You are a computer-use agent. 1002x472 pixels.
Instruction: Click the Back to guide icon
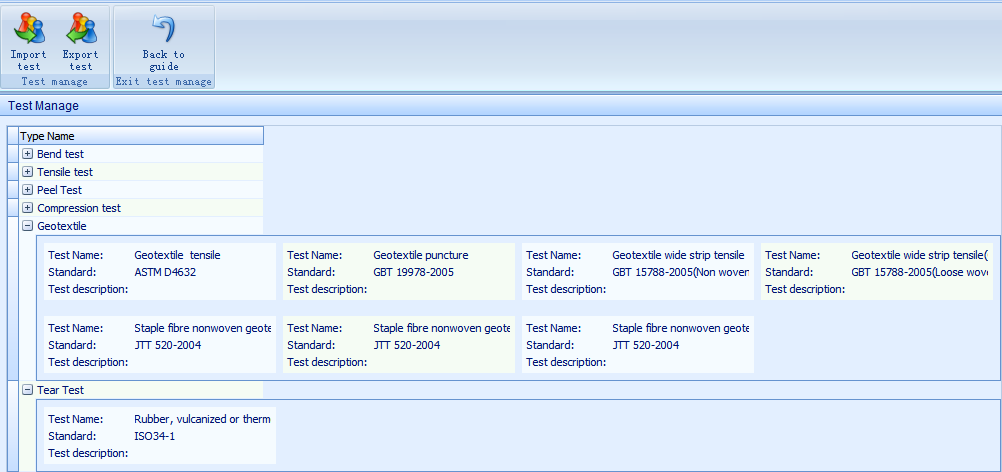[163, 30]
